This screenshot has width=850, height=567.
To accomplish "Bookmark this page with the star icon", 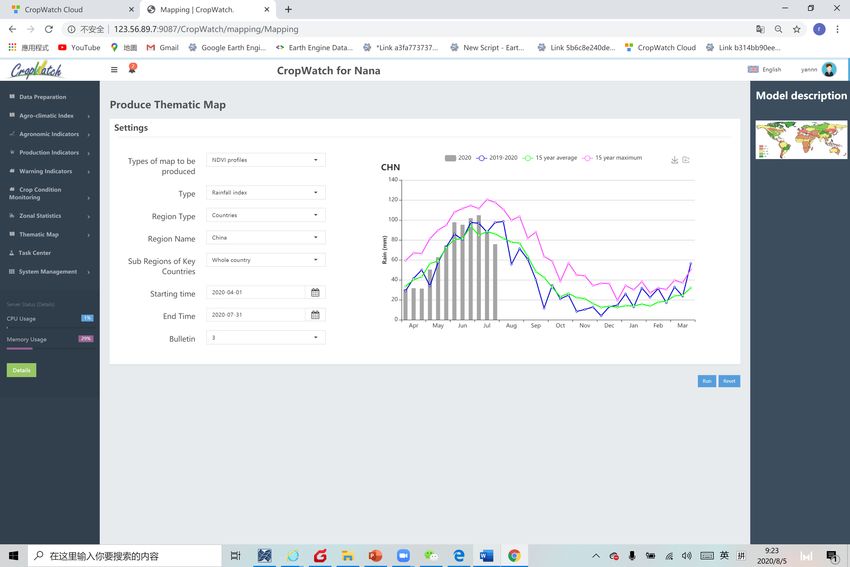I will pos(796,29).
